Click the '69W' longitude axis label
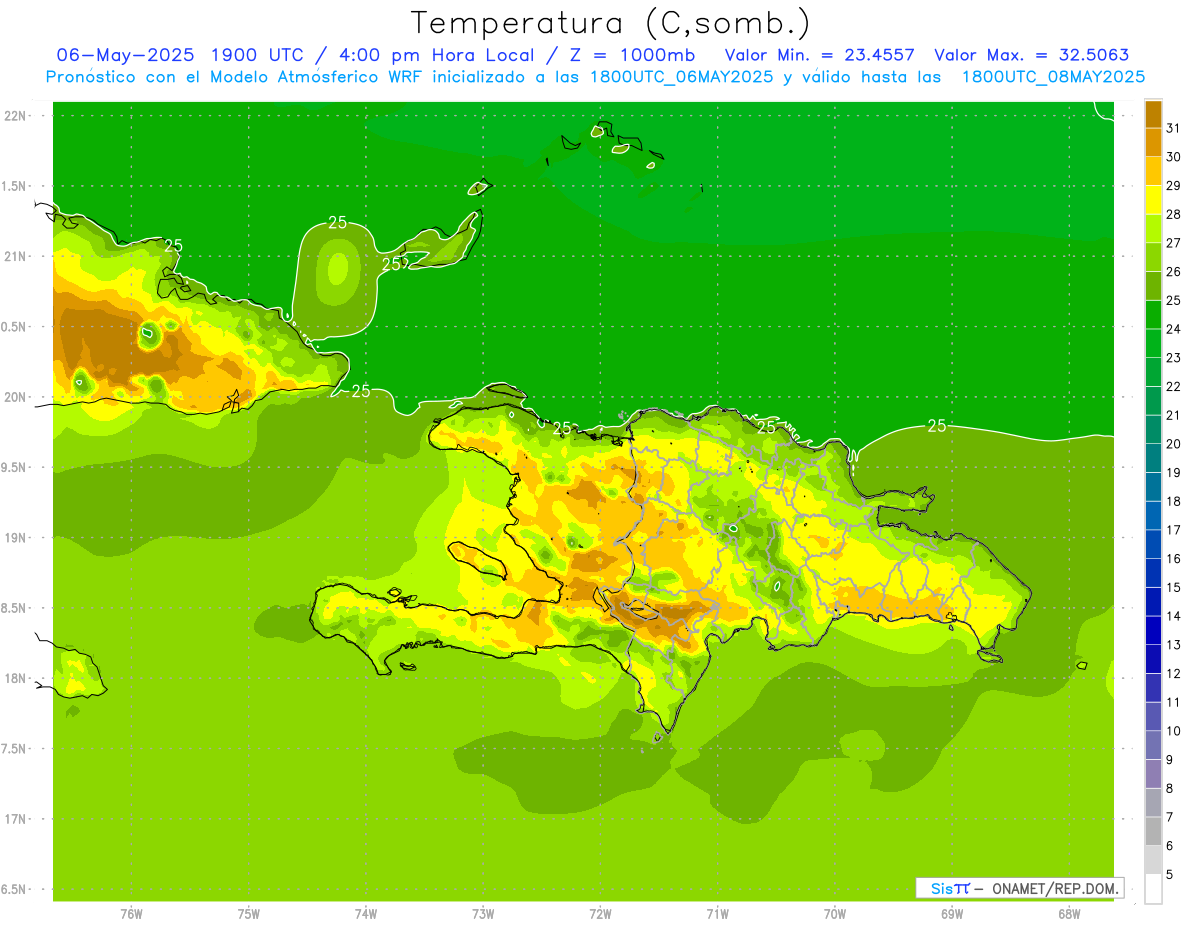 point(952,914)
